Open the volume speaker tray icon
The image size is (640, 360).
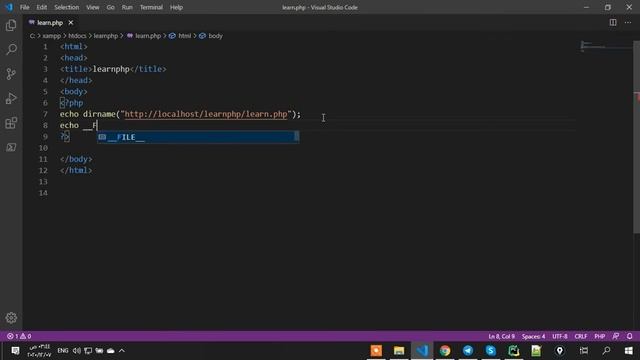(x=76, y=351)
